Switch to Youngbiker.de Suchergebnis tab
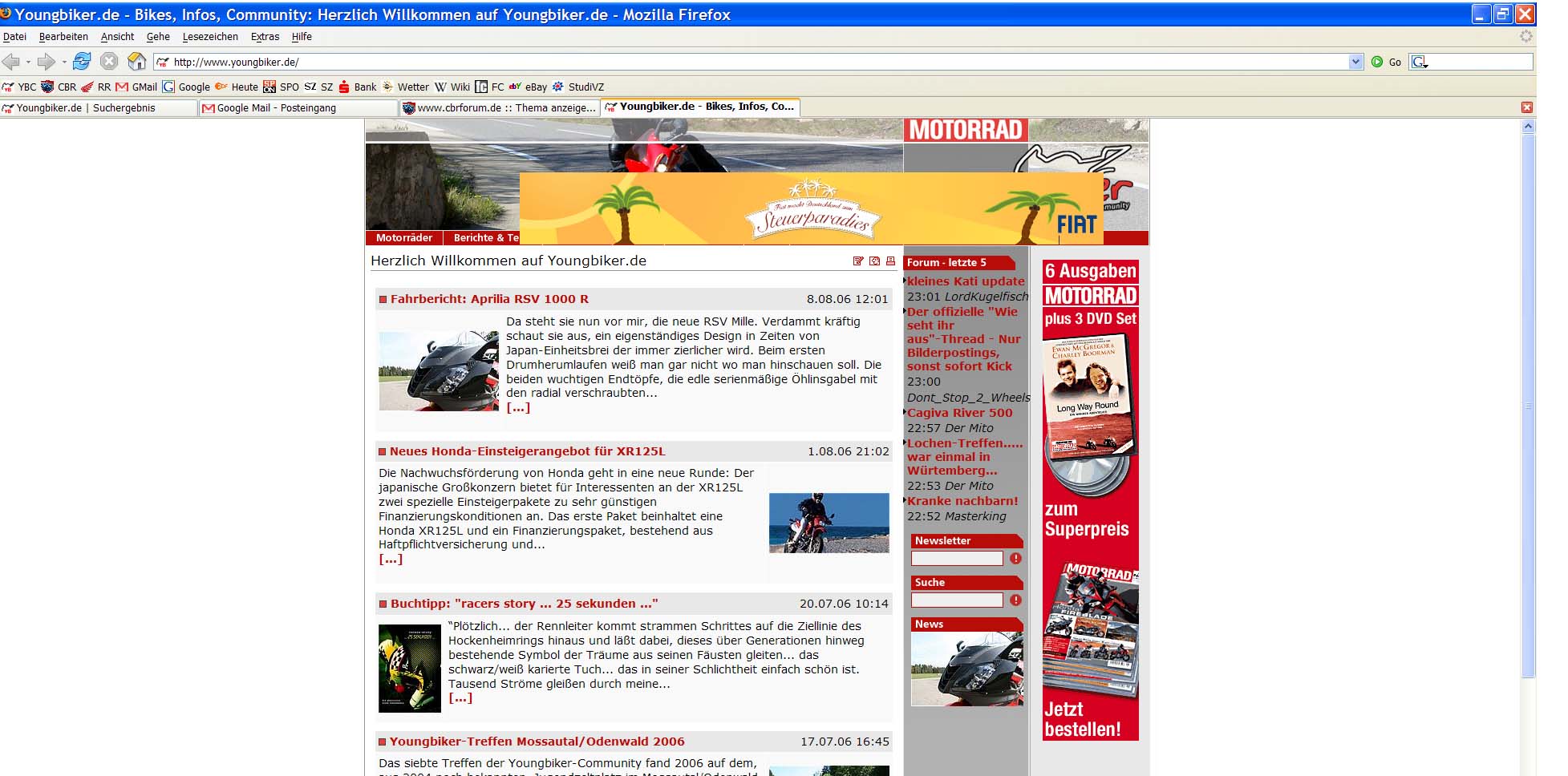Screen dimensions: 1568x776 point(99,108)
